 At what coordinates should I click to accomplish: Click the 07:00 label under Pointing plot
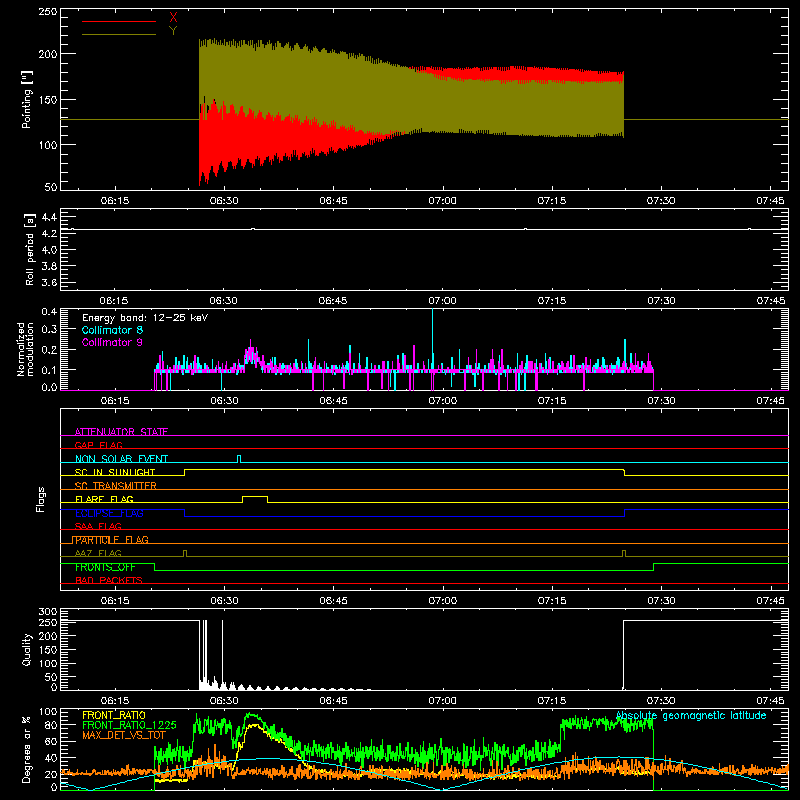(x=442, y=201)
